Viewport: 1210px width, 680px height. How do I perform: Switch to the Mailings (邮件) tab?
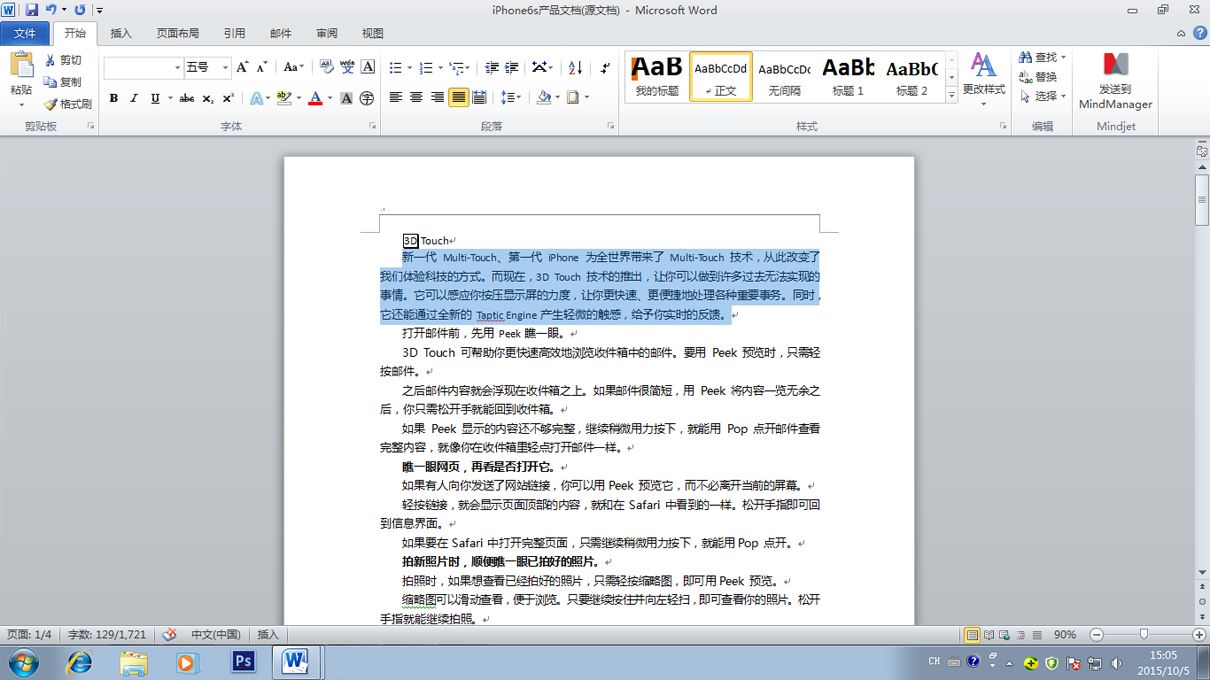[281, 33]
